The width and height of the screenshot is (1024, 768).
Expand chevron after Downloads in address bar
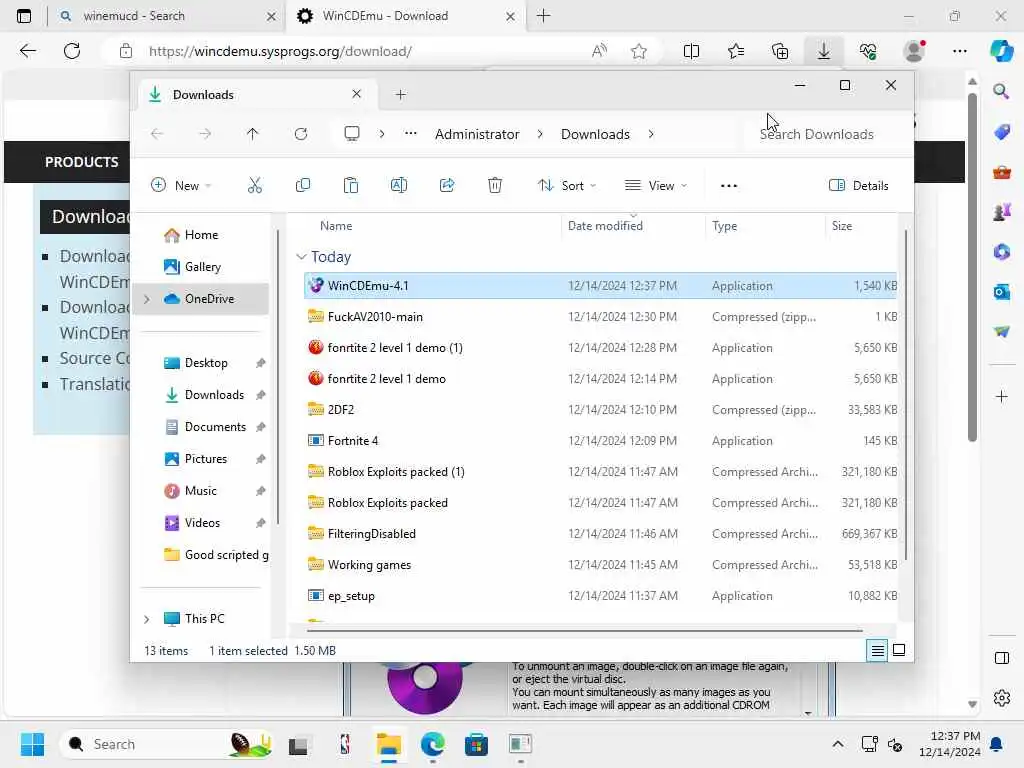click(x=651, y=134)
